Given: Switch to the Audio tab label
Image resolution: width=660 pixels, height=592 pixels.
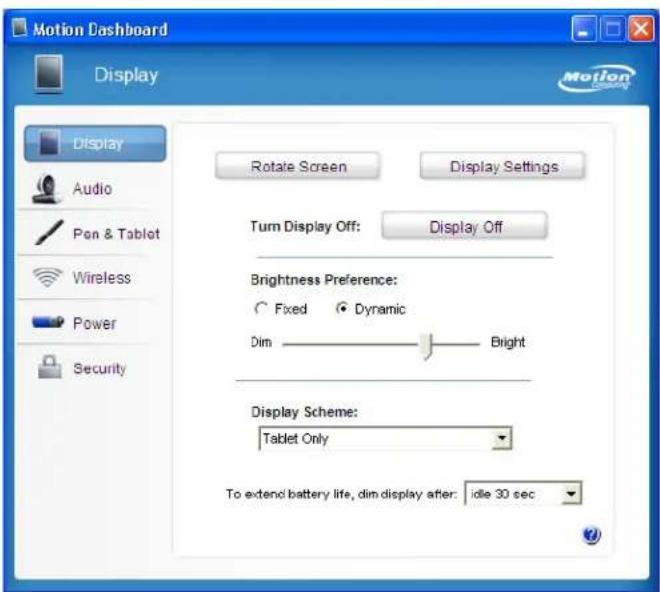Looking at the screenshot, I should (x=93, y=189).
